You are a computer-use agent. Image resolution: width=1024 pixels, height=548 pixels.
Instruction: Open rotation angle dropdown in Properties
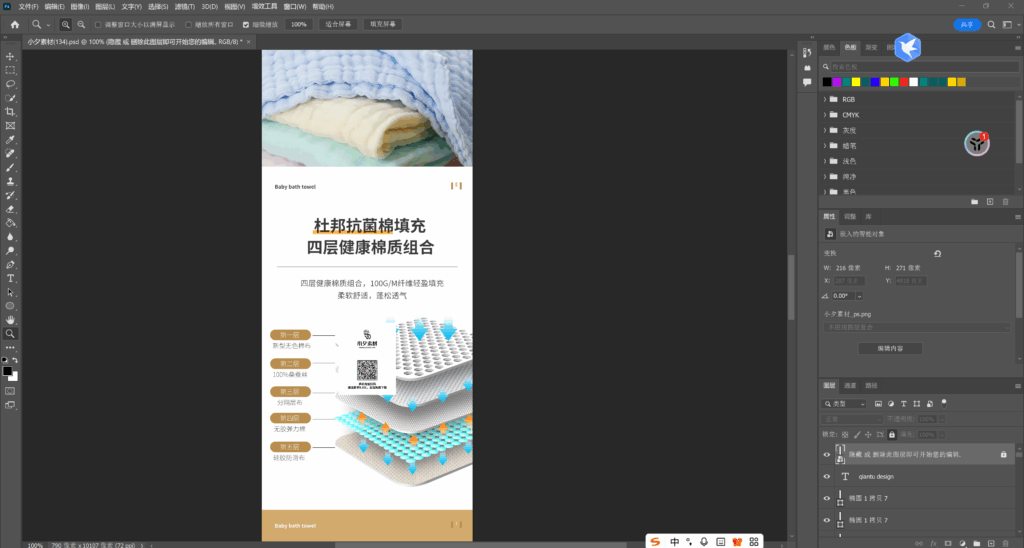tap(859, 296)
